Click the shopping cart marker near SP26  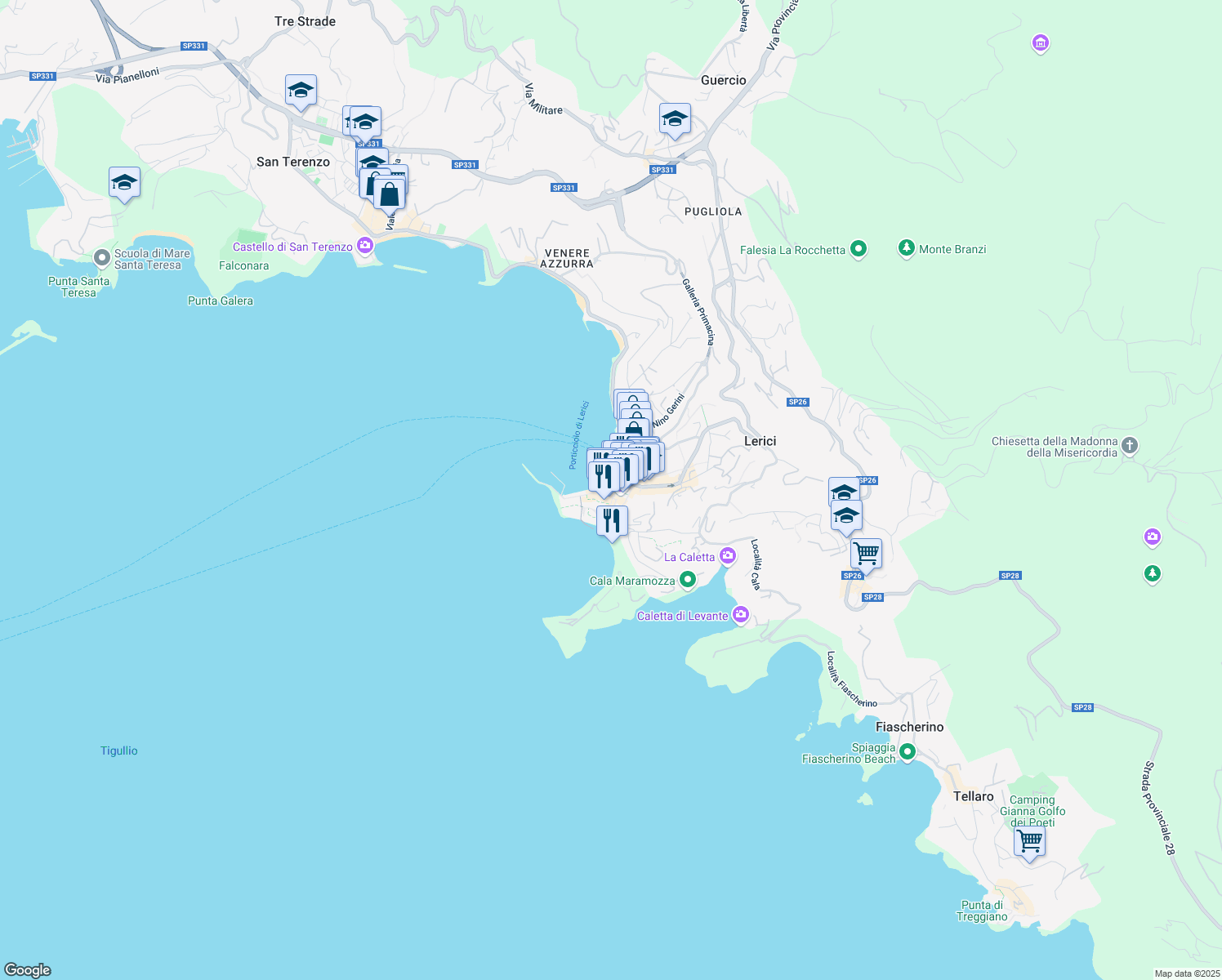(x=866, y=555)
